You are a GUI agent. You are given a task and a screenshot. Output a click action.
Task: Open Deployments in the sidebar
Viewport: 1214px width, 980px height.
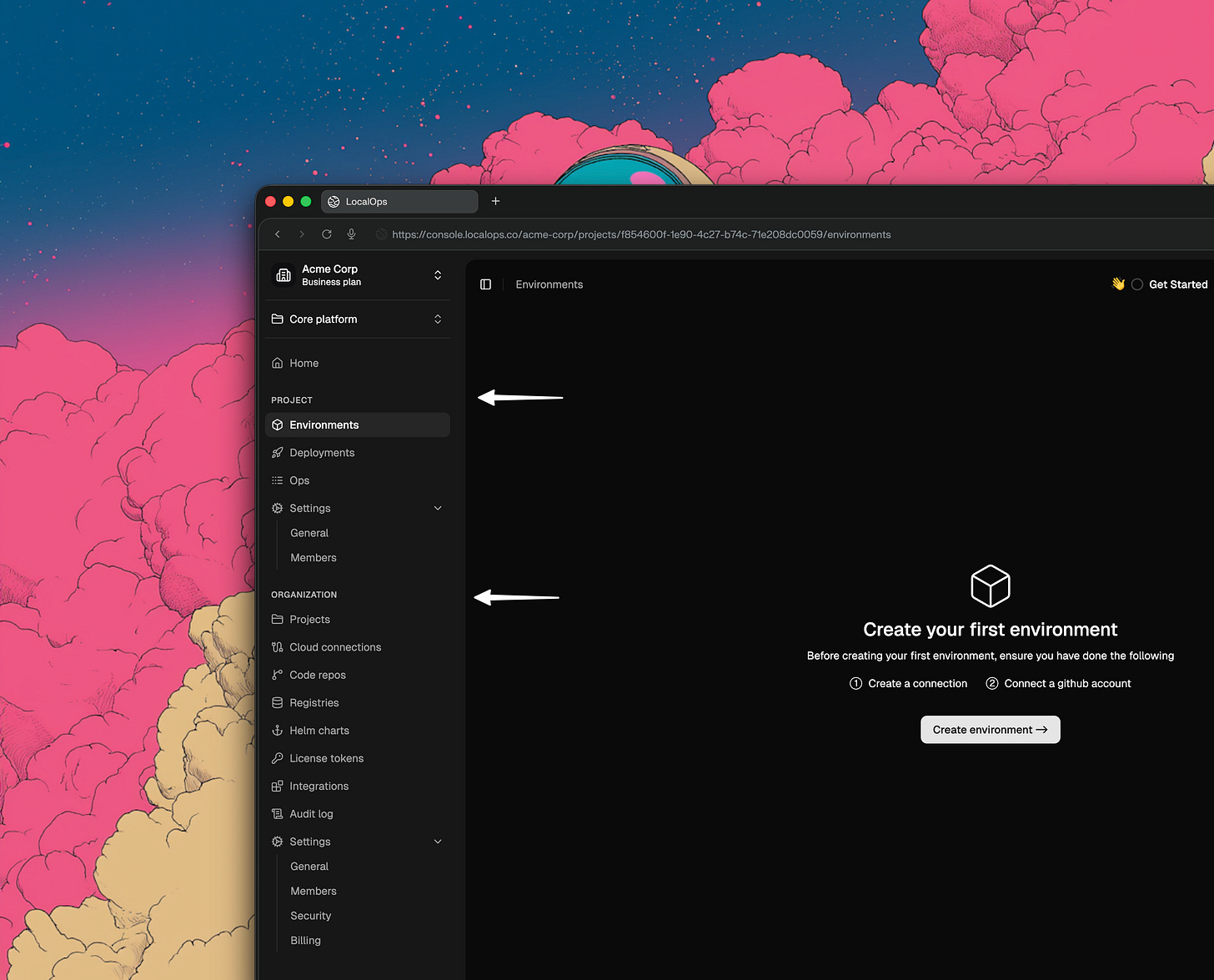[358, 453]
